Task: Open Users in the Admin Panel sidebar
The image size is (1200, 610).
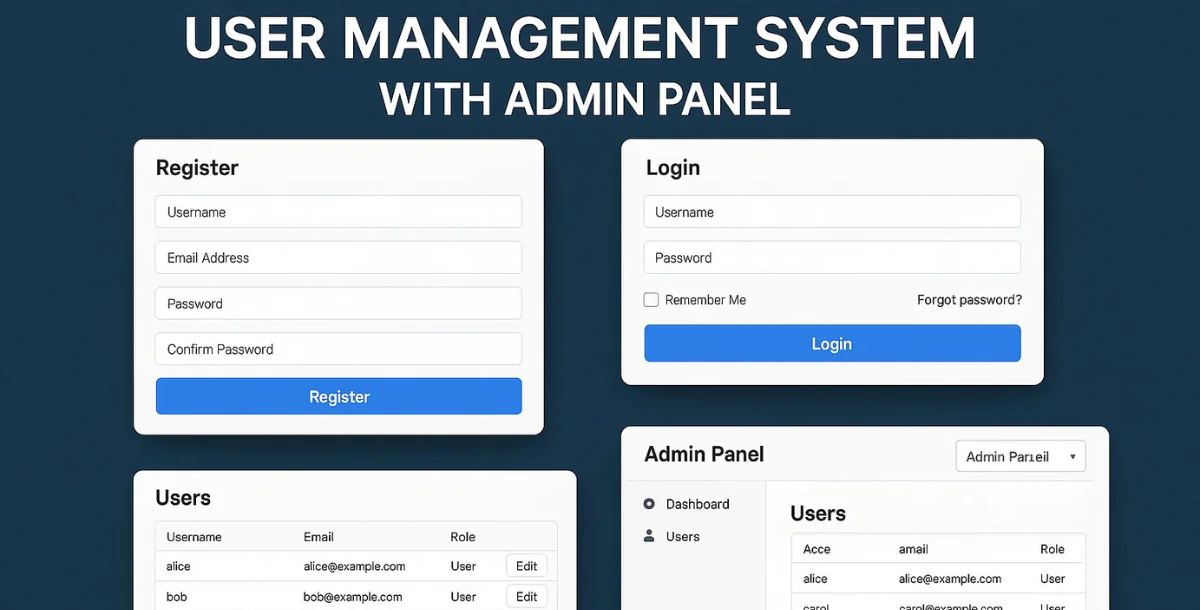Action: click(683, 537)
